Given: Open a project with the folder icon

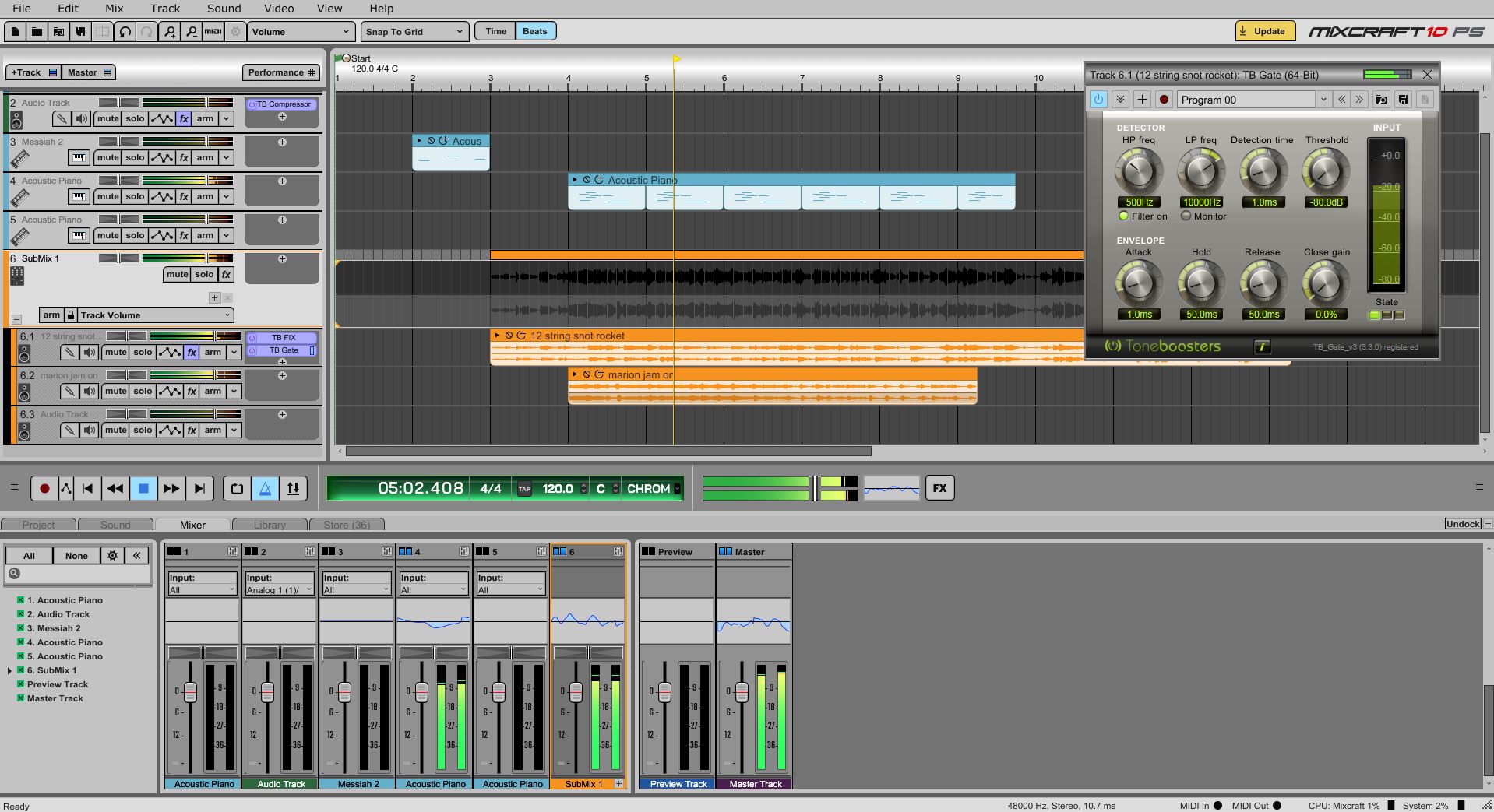Looking at the screenshot, I should click(37, 32).
